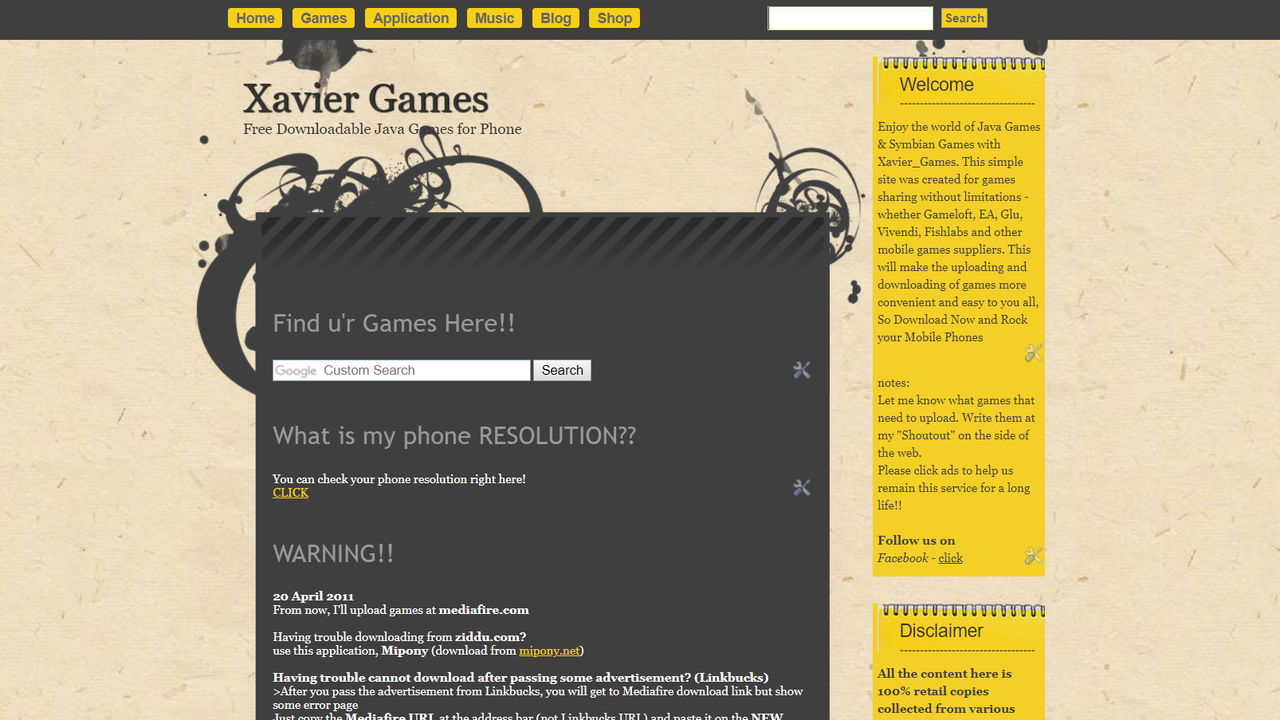Open the Blog menu item
Screen dimensions: 1280x720
(x=556, y=18)
